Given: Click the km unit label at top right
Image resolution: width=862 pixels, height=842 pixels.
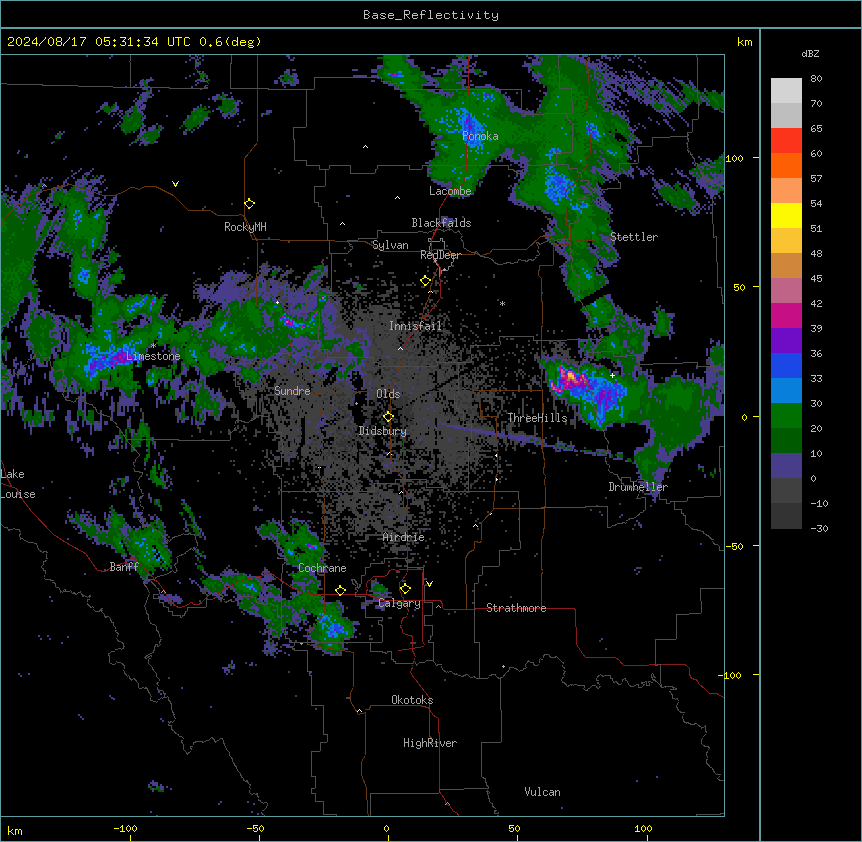Looking at the screenshot, I should tap(745, 42).
